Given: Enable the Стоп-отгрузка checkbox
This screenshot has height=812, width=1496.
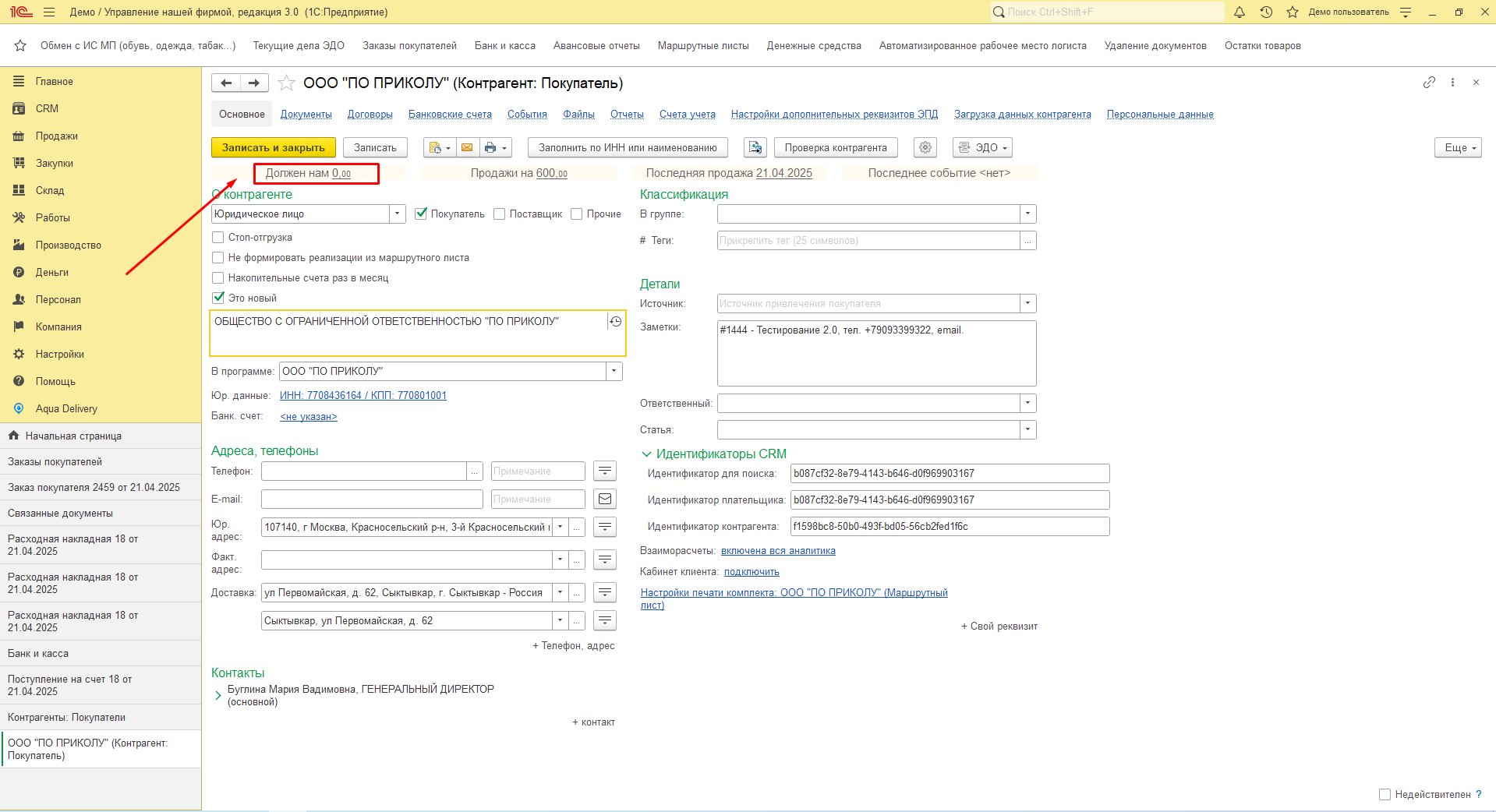Looking at the screenshot, I should coord(218,237).
